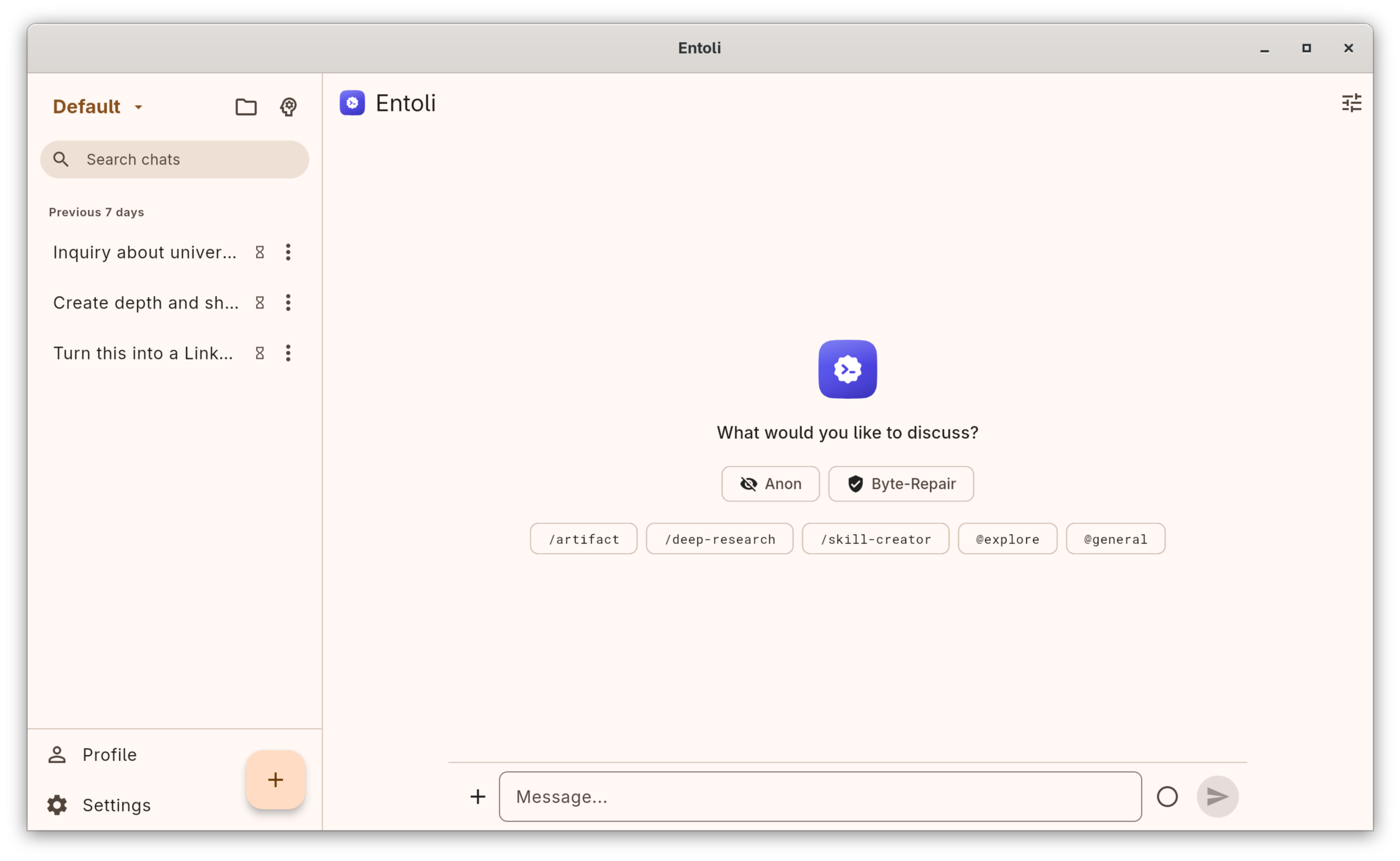Screen dimensions: 1400x861
Task: Open chat "Inquiry about univer..."
Action: point(145,252)
